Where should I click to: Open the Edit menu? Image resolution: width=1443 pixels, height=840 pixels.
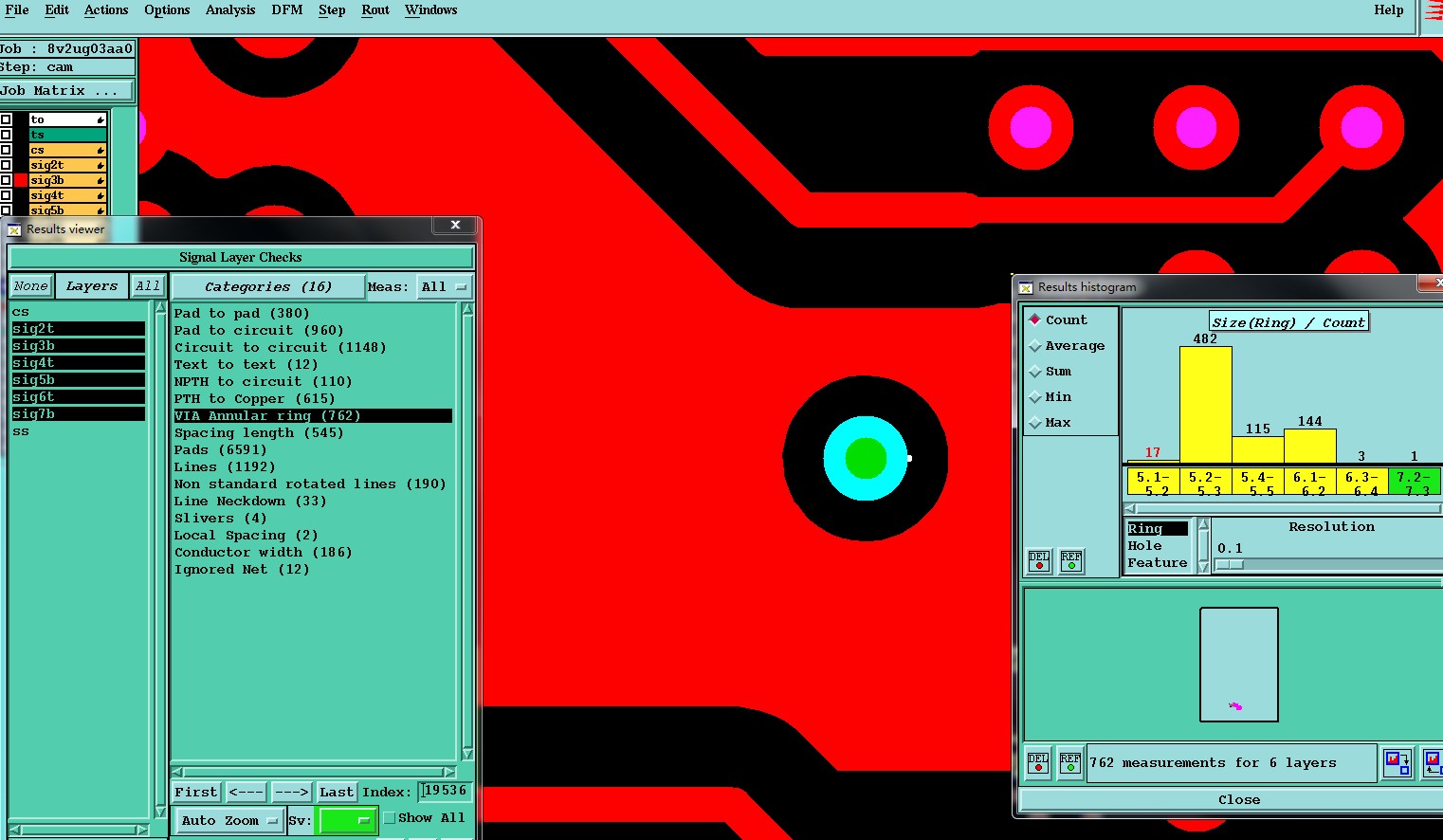click(57, 9)
